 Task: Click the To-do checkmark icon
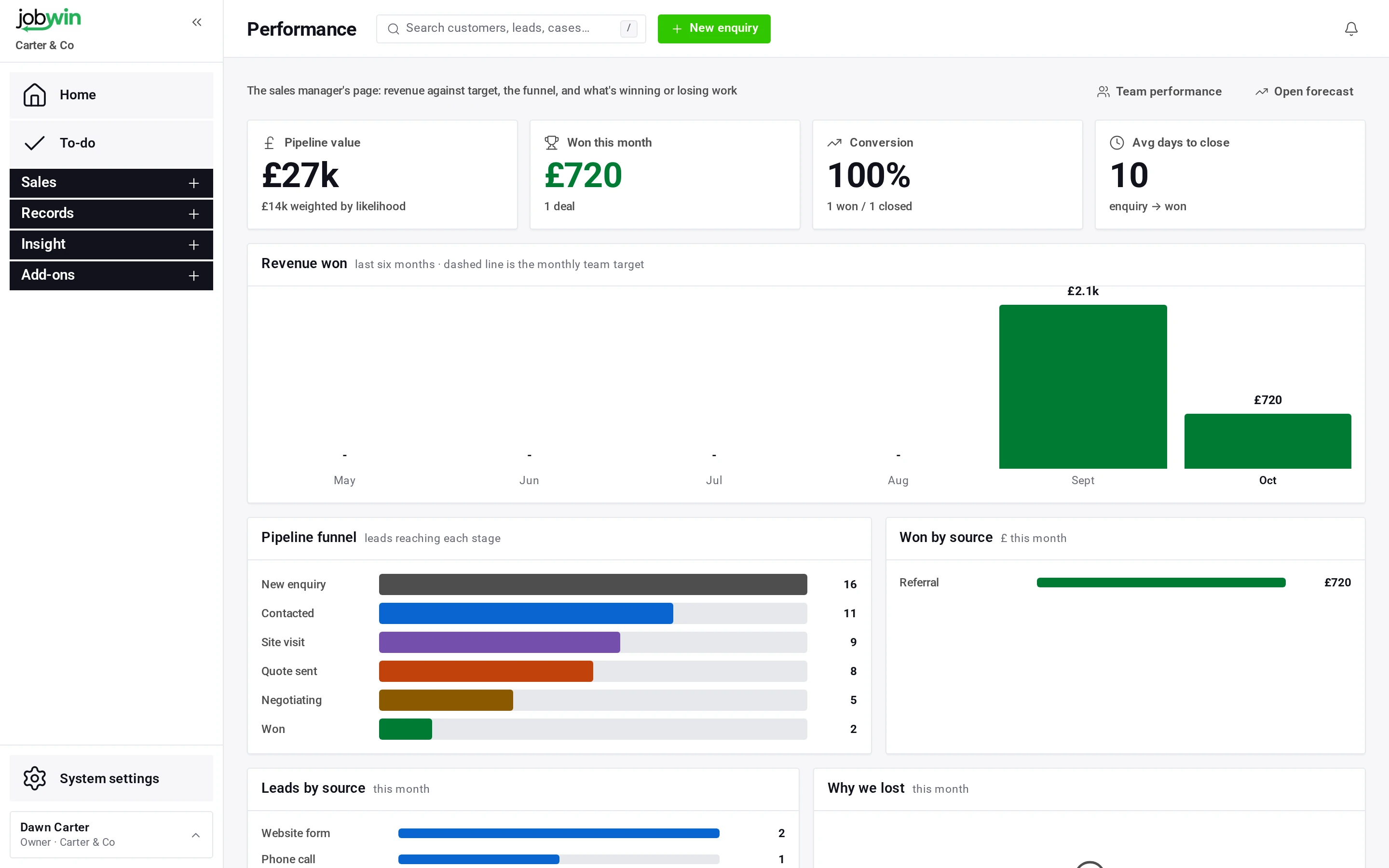[34, 143]
